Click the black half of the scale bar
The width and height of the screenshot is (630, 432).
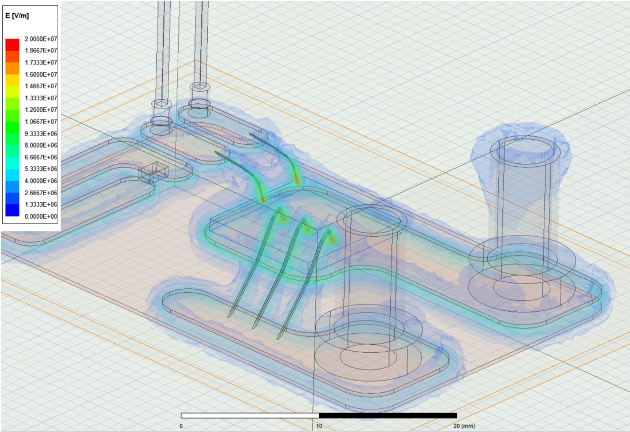(x=388, y=415)
